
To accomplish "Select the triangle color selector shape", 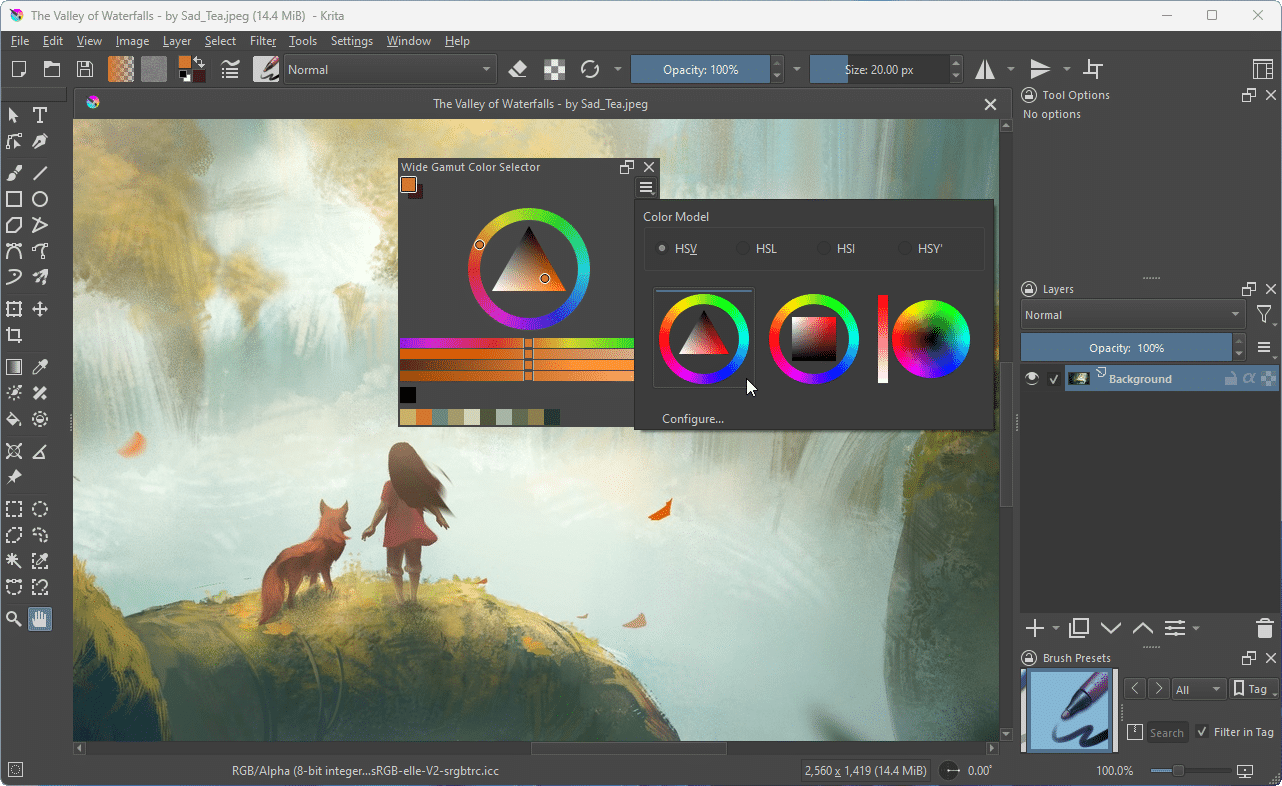I will pyautogui.click(x=703, y=338).
